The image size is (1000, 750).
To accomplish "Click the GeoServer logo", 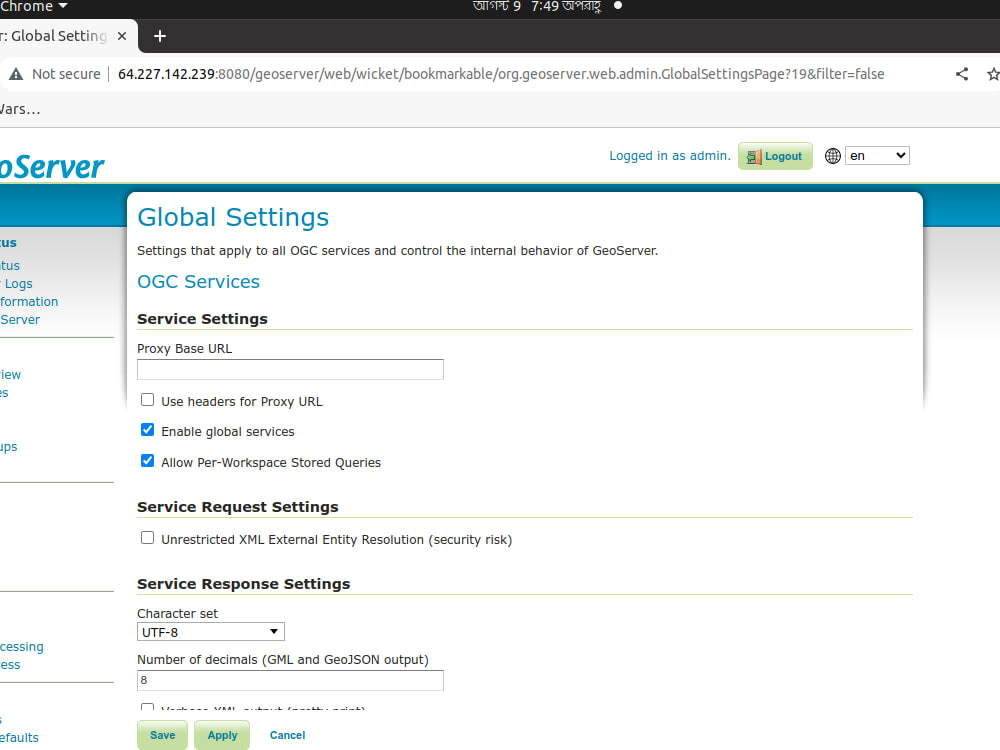I will 52,167.
